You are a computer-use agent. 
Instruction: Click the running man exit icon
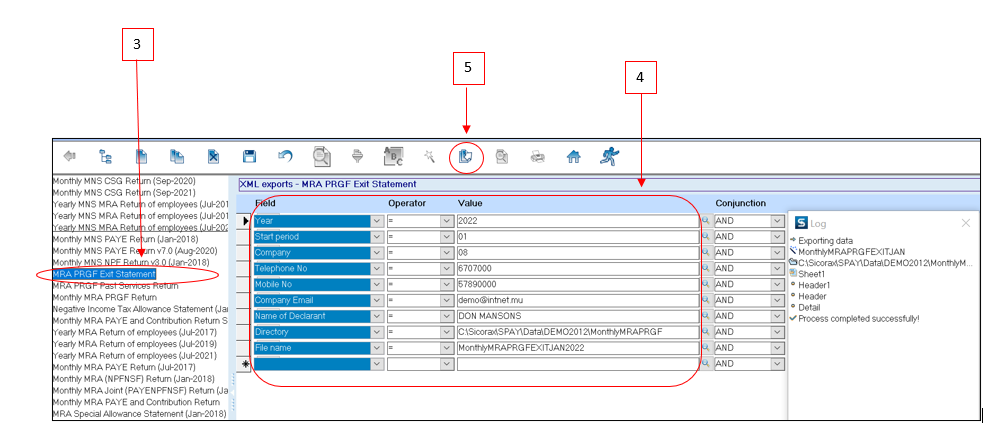609,156
